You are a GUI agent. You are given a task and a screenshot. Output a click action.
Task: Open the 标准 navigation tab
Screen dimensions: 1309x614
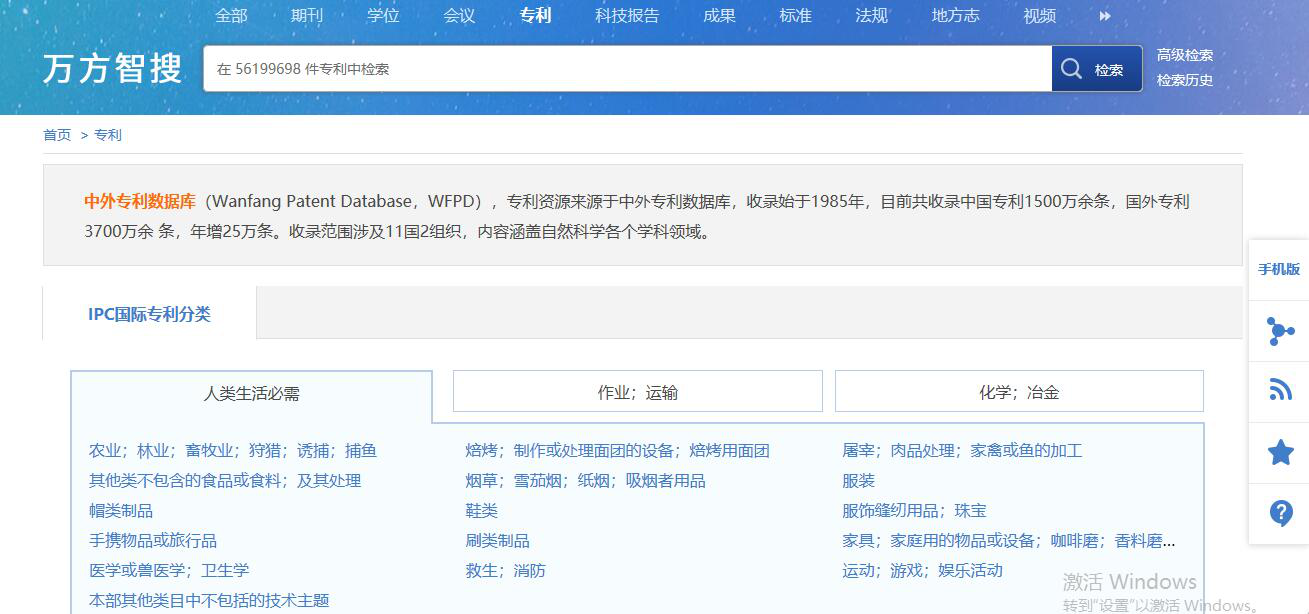(795, 16)
